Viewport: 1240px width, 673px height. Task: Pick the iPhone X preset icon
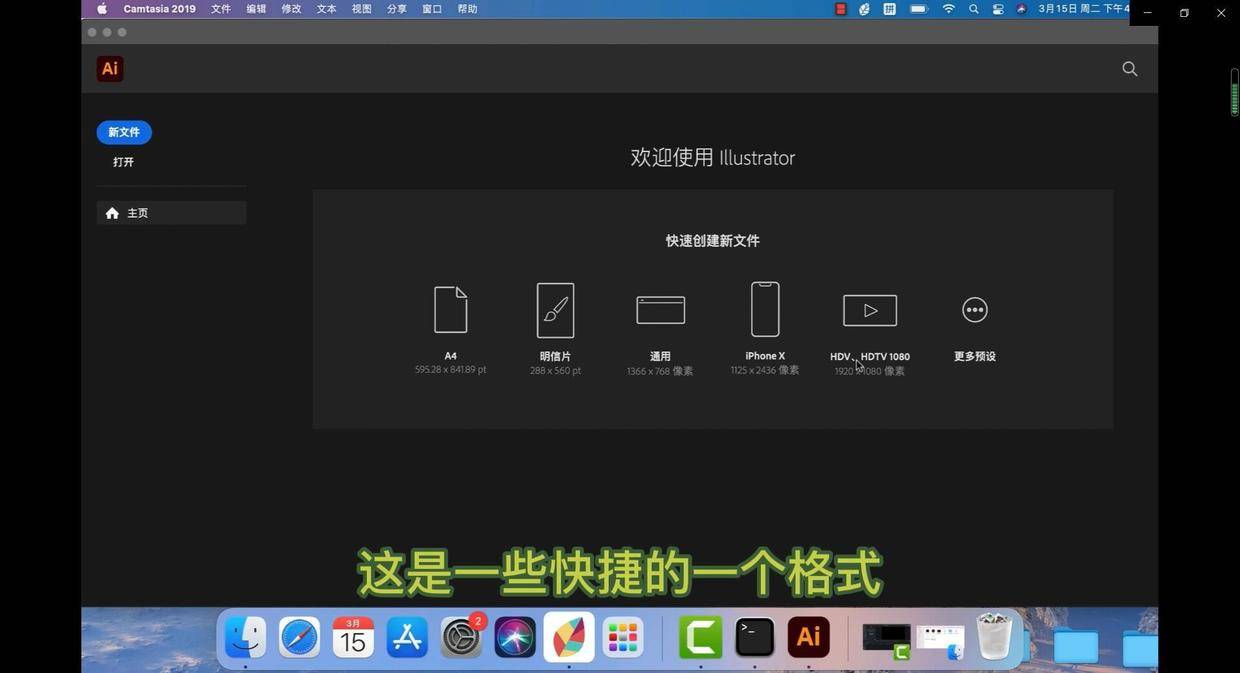tap(765, 309)
